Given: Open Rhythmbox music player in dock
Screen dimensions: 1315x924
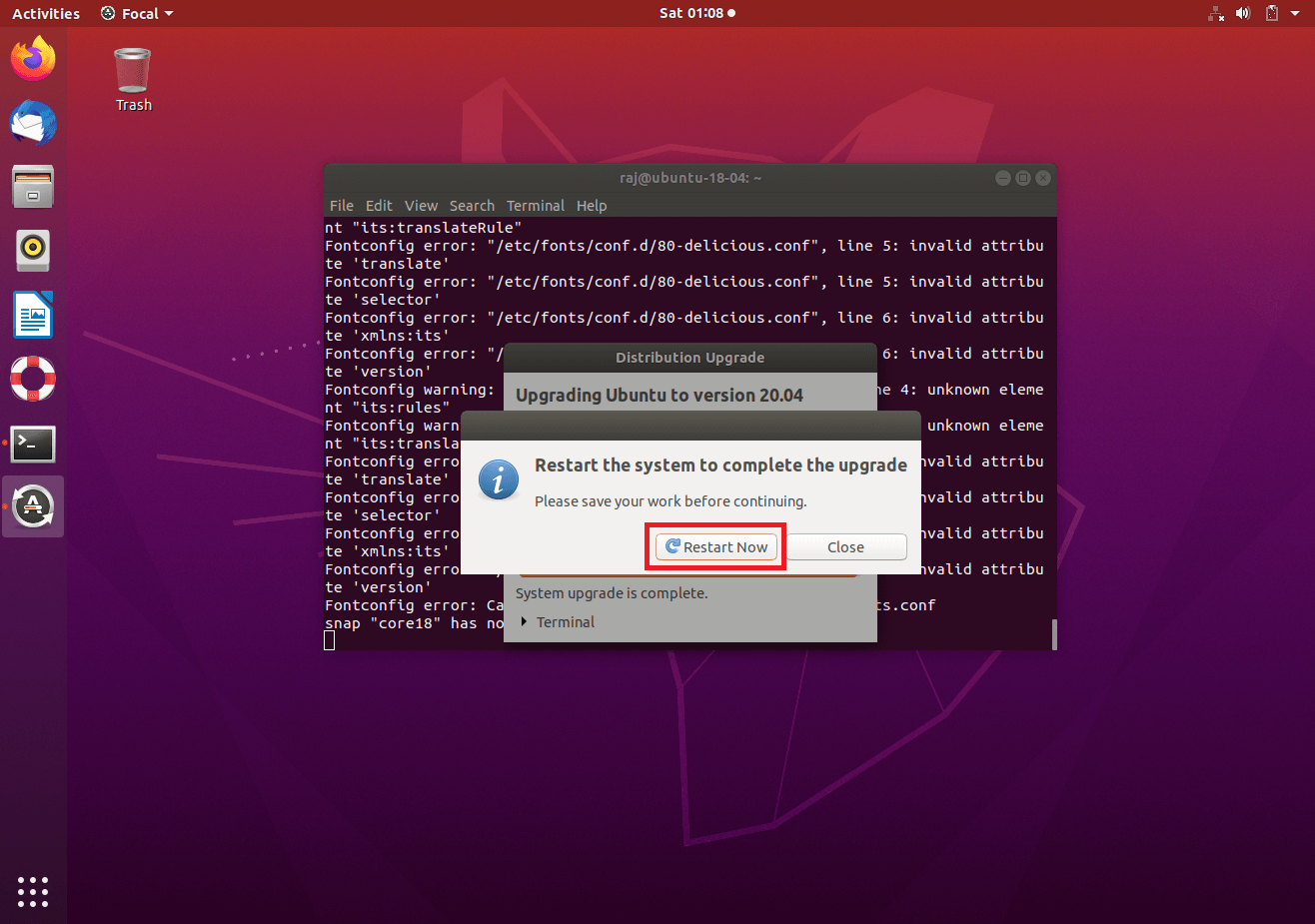Looking at the screenshot, I should click(x=33, y=251).
